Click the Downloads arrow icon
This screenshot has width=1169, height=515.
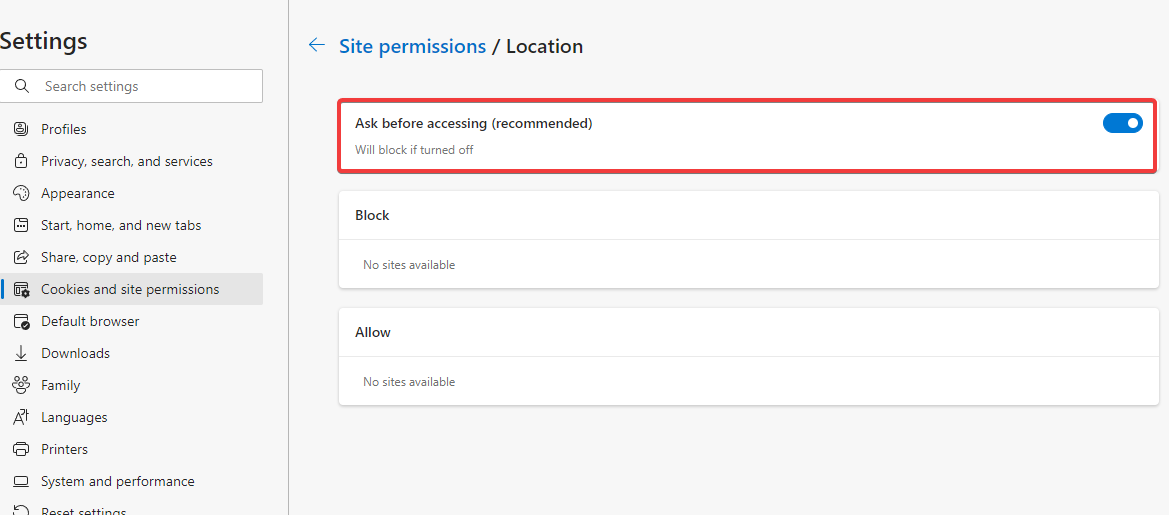pos(21,353)
